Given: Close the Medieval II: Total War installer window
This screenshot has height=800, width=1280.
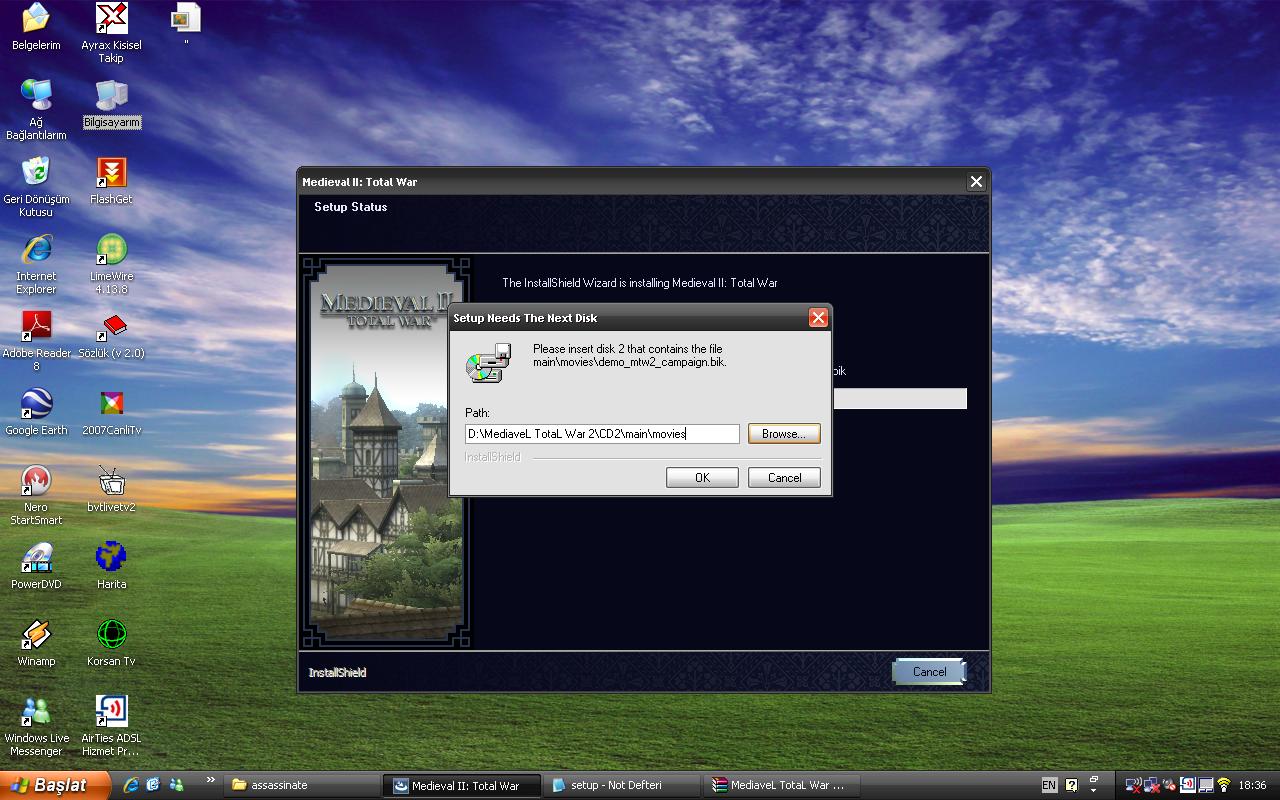Looking at the screenshot, I should coord(976,182).
